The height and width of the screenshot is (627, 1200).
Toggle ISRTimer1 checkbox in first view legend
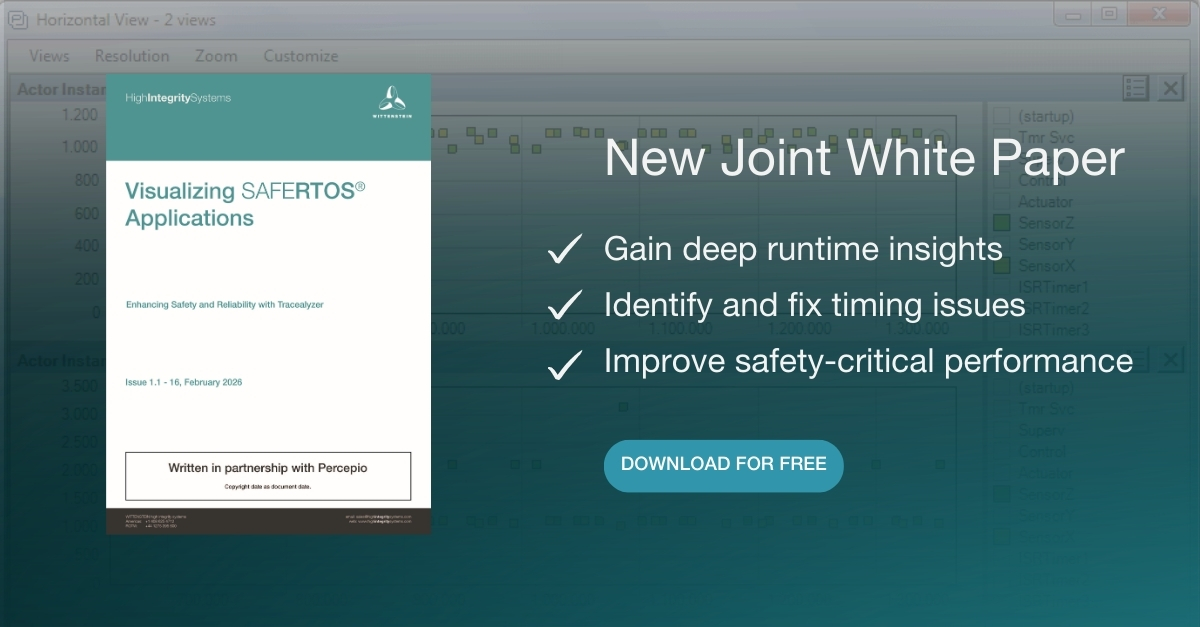pos(1001,287)
